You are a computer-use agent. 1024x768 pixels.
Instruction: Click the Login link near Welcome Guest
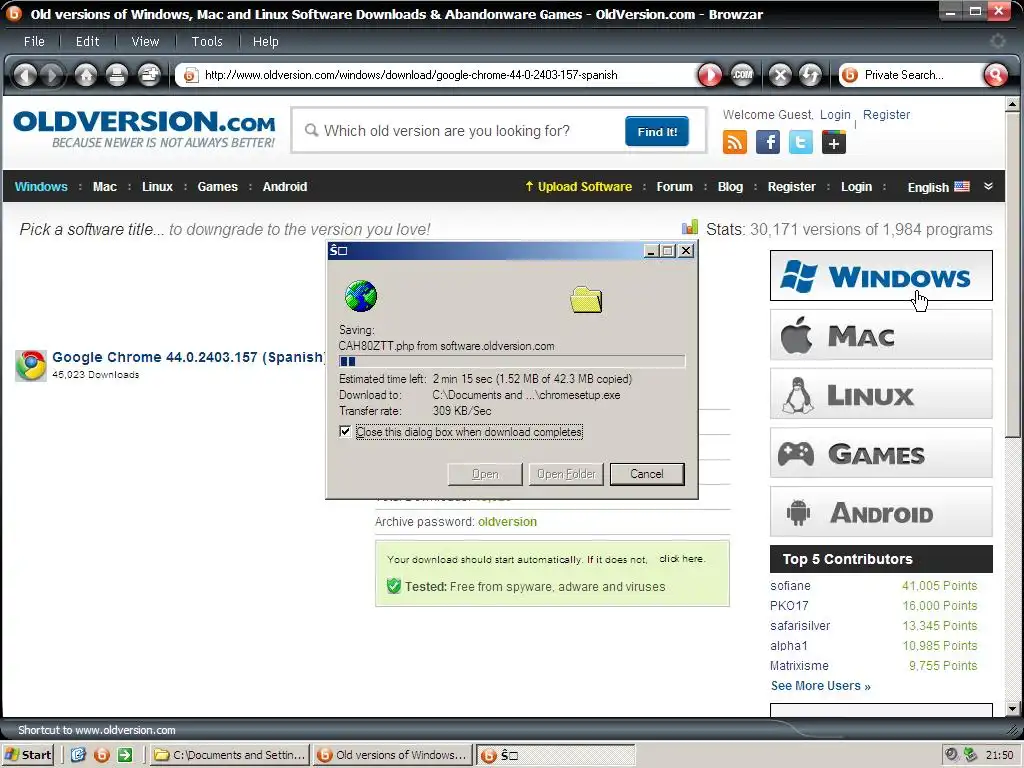pyautogui.click(x=835, y=115)
